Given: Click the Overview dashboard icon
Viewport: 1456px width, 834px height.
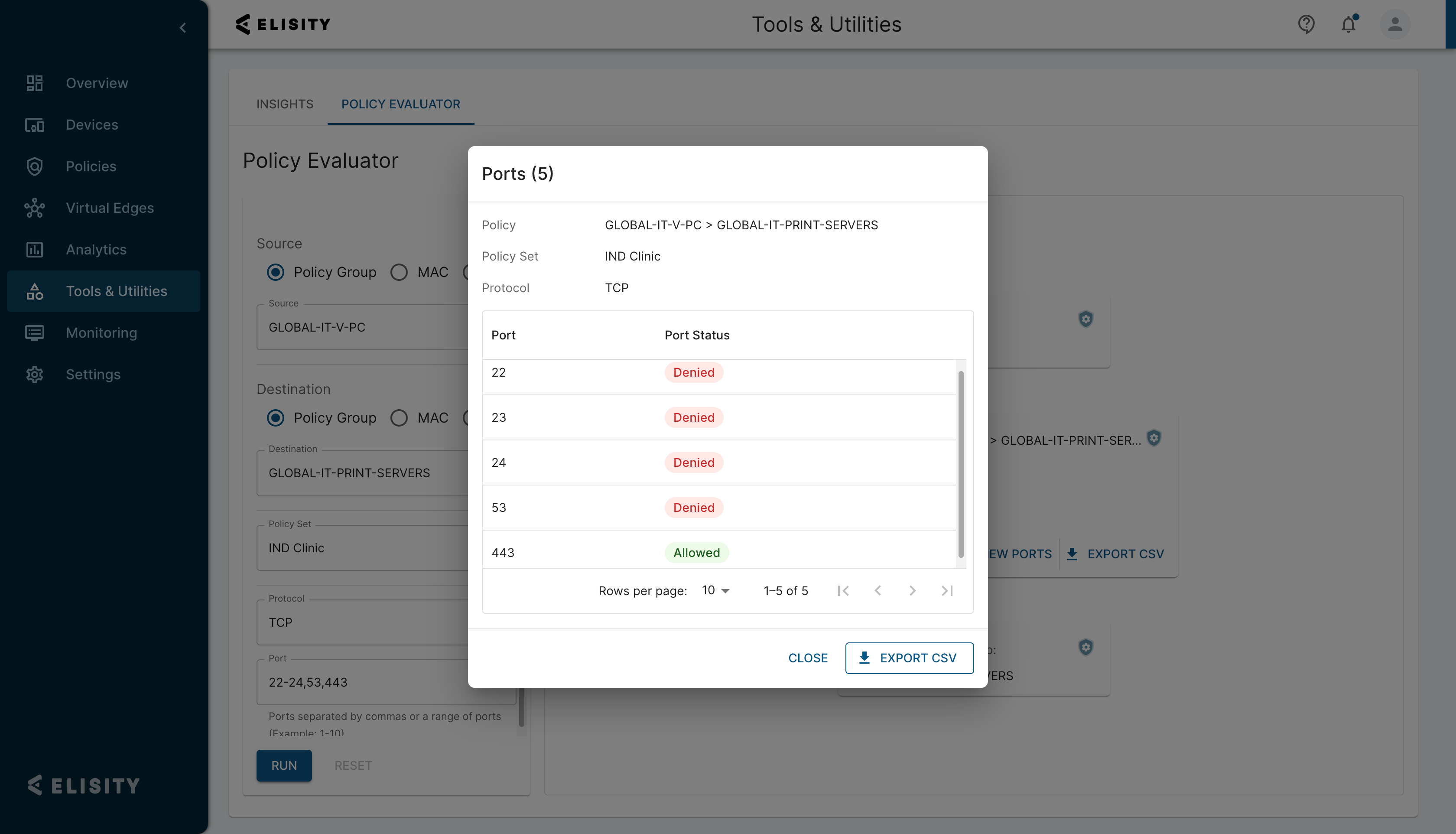Looking at the screenshot, I should (34, 83).
